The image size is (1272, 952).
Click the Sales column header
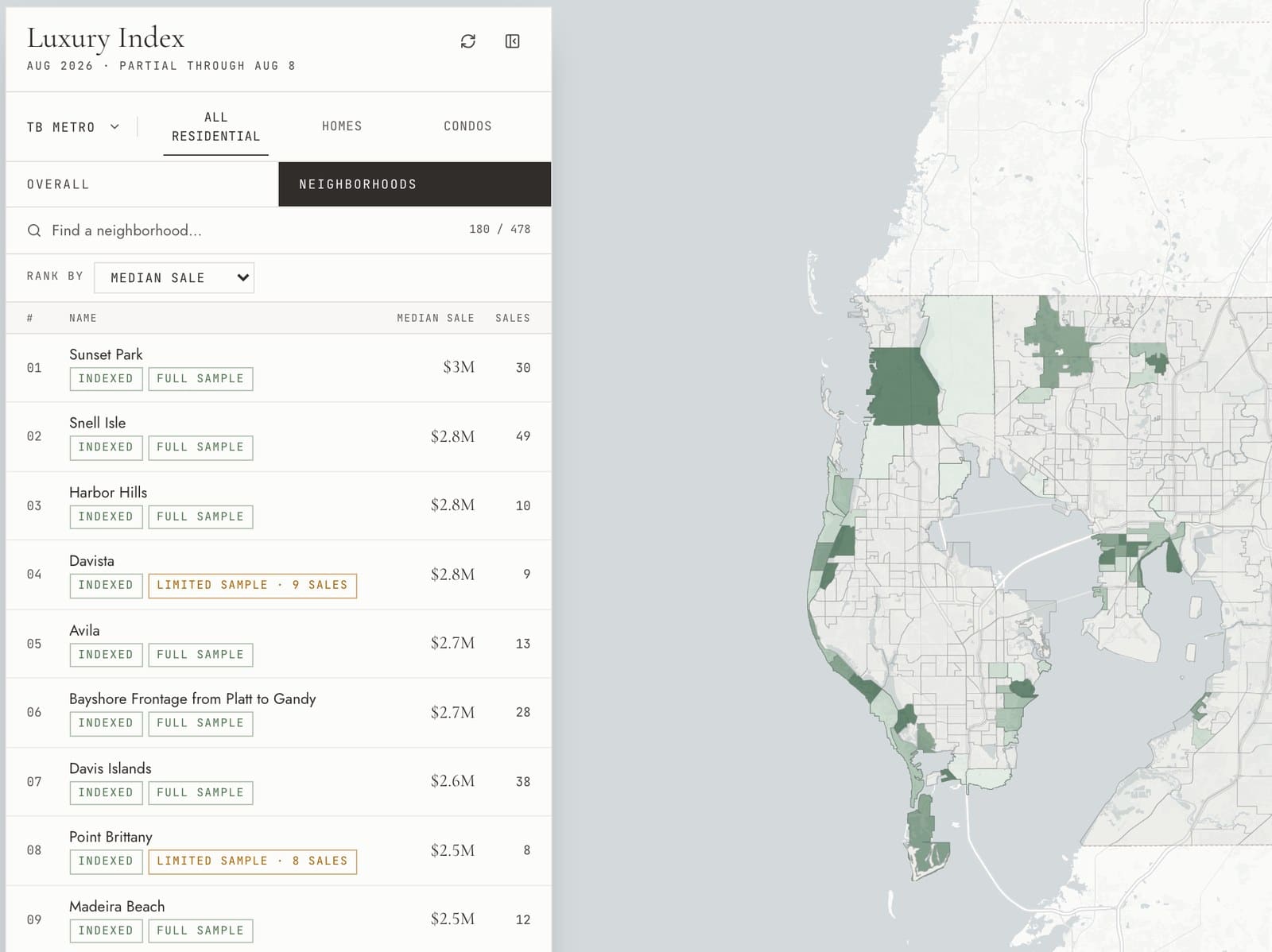[513, 318]
